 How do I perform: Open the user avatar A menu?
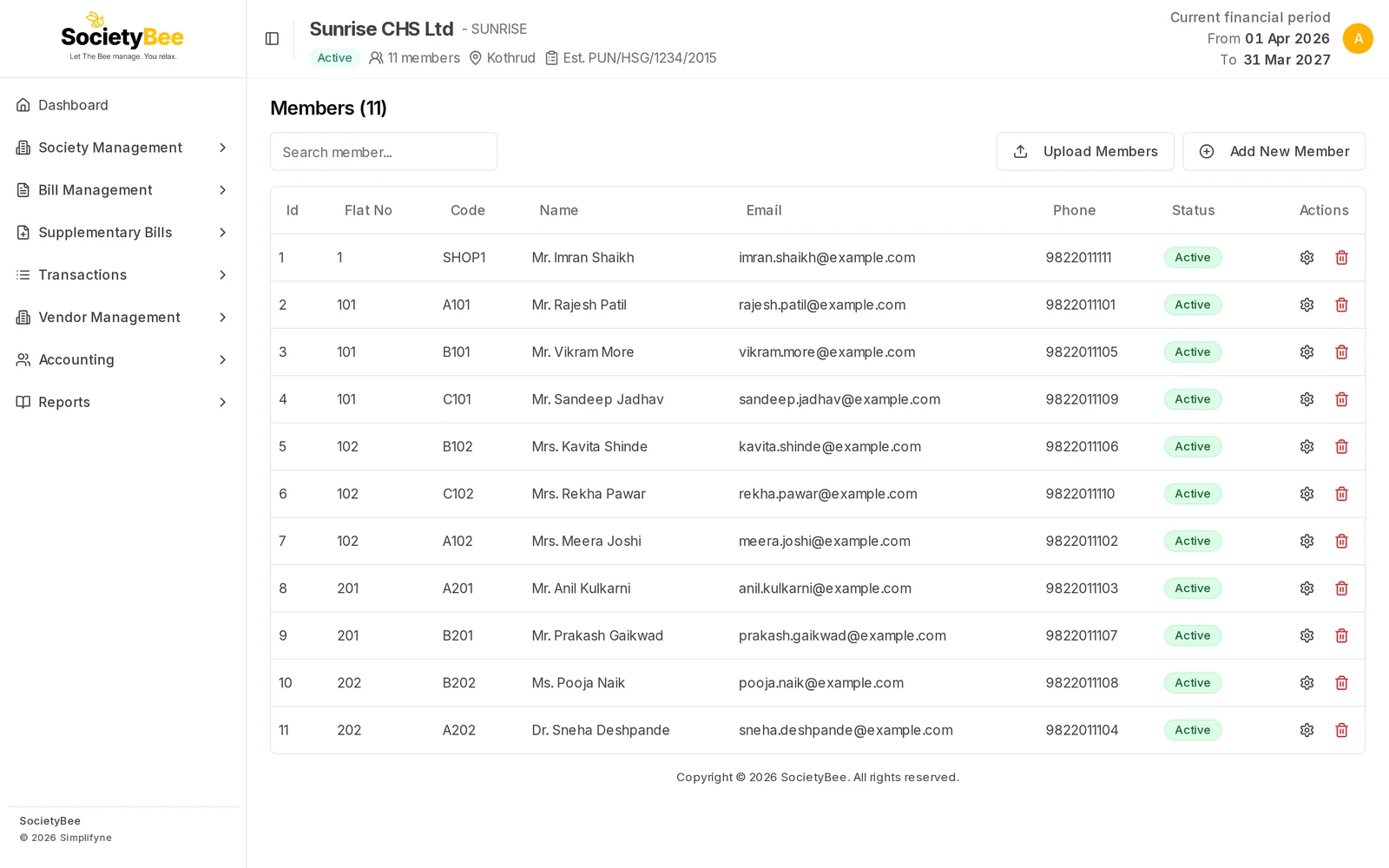pos(1358,38)
